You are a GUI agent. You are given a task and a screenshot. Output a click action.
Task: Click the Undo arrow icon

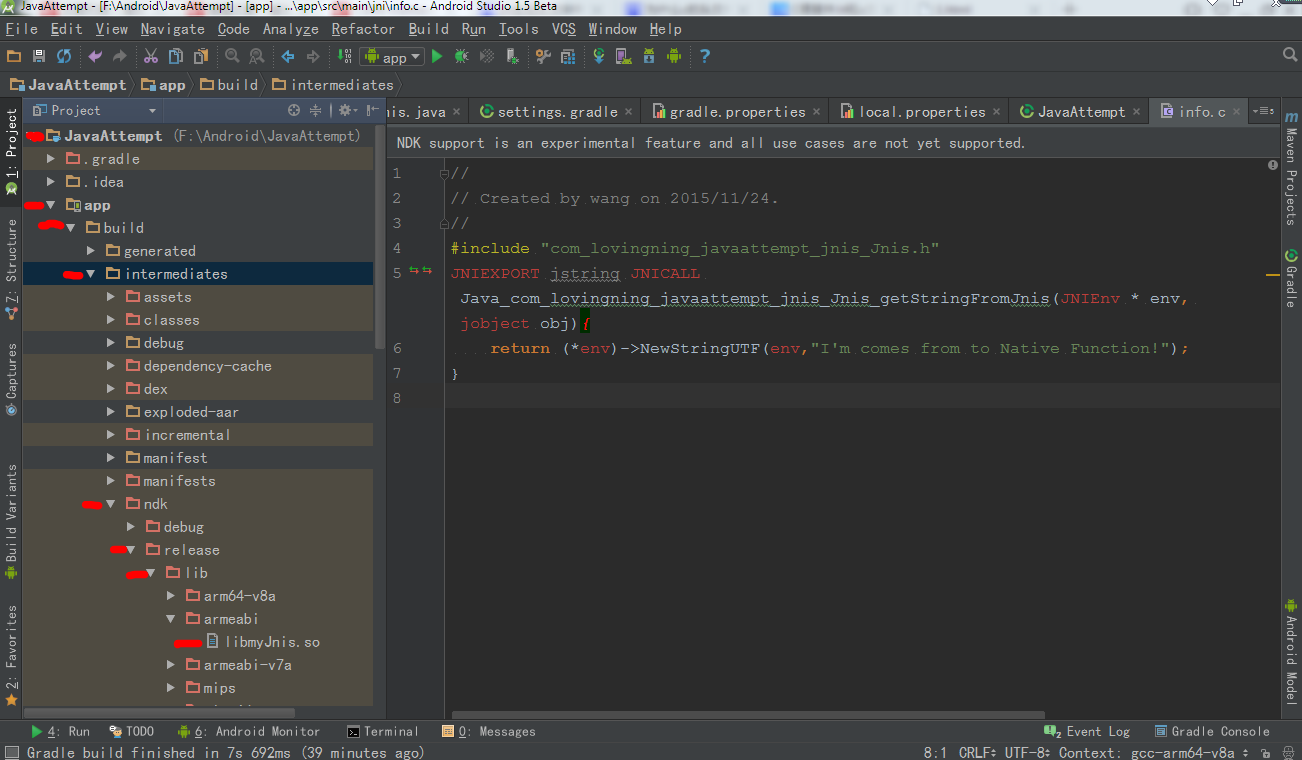95,57
